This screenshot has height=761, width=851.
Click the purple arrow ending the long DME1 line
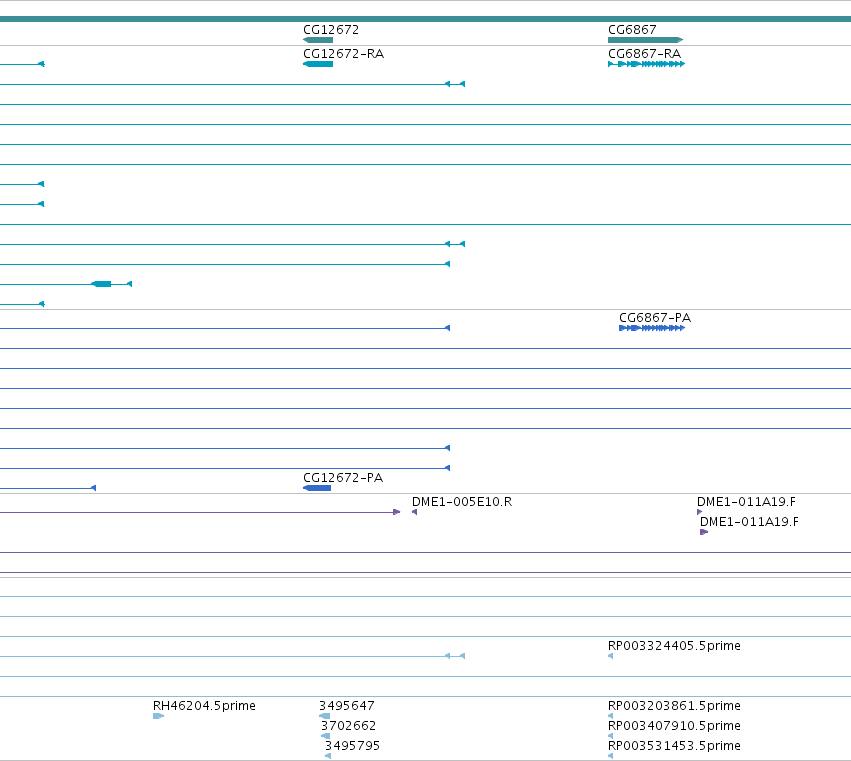click(397, 512)
